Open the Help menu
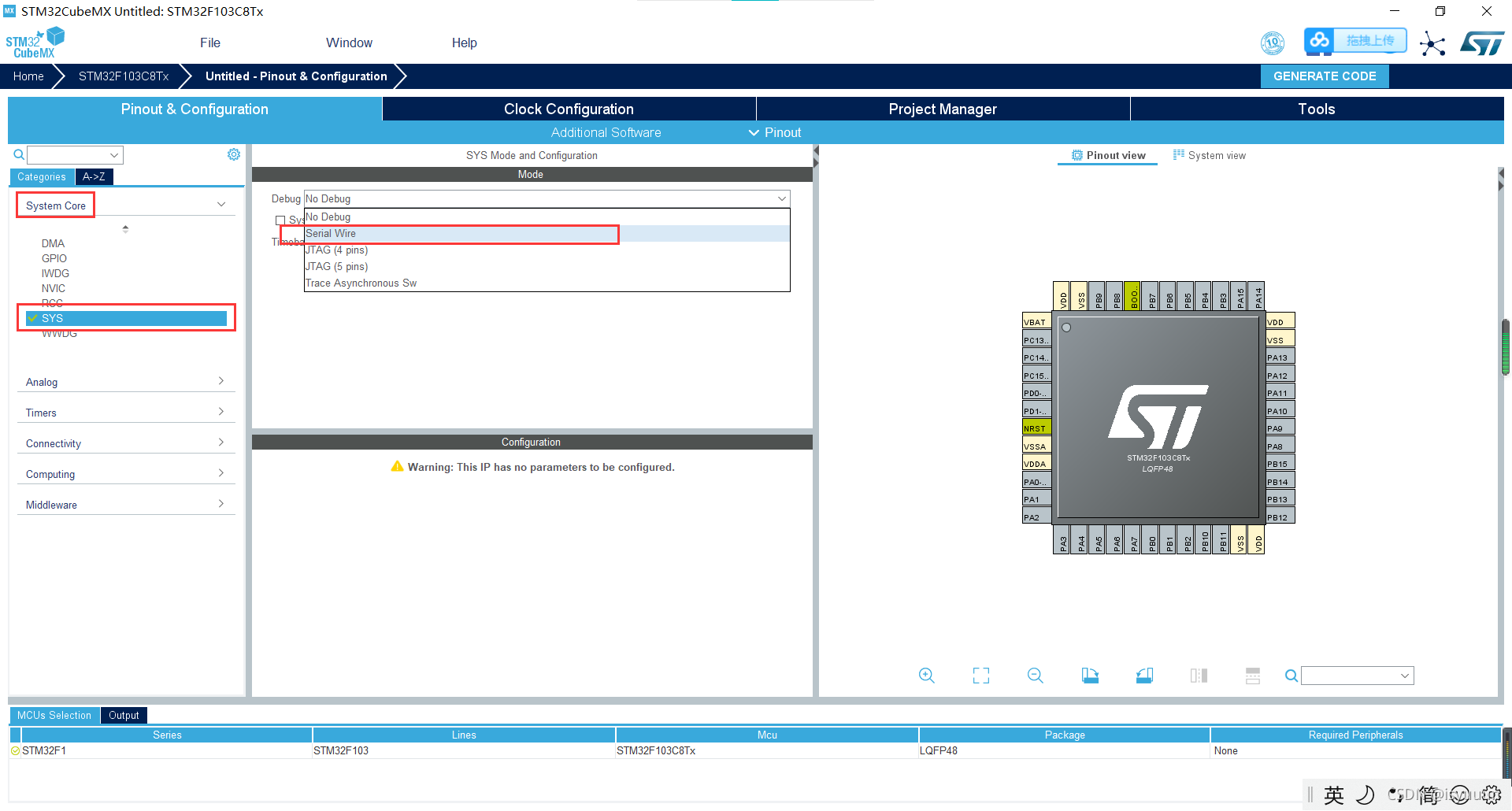The image size is (1512, 811). [x=465, y=43]
